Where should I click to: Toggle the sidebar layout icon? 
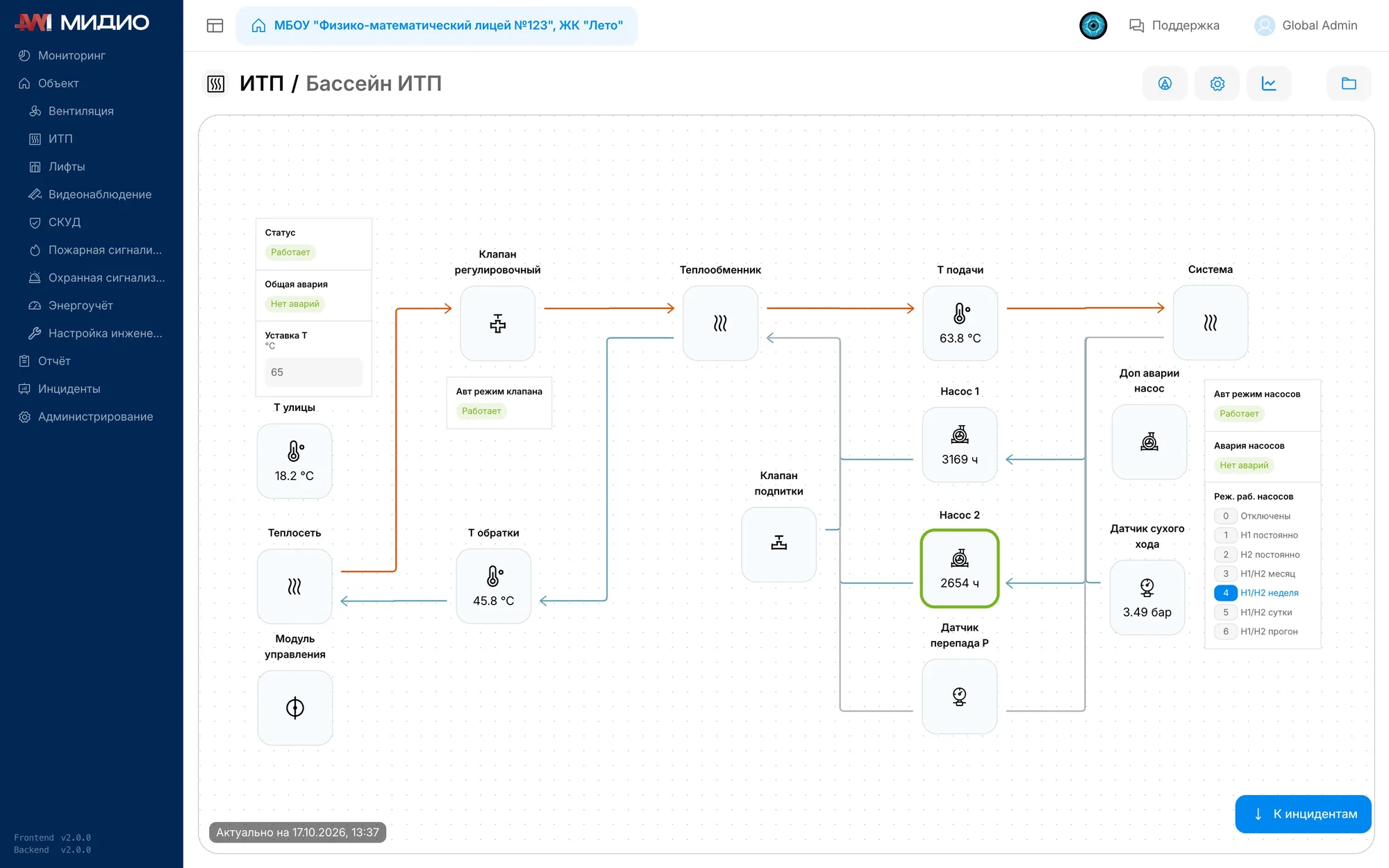[215, 26]
